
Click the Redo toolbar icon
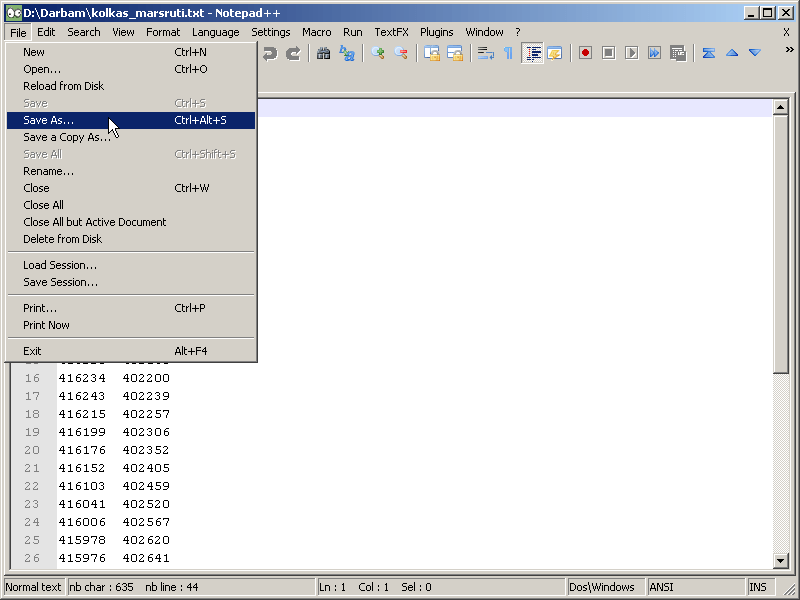(293, 53)
